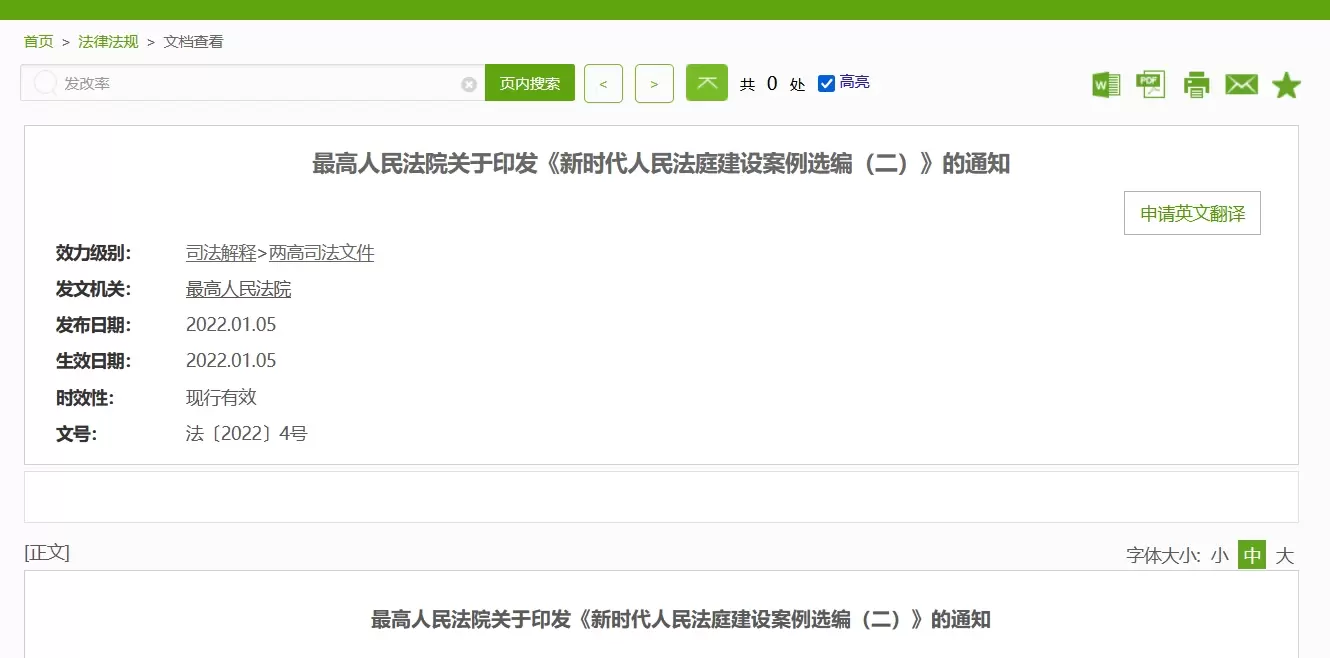The image size is (1330, 658).
Task: Click 申请英文翻译 button
Action: click(x=1192, y=213)
